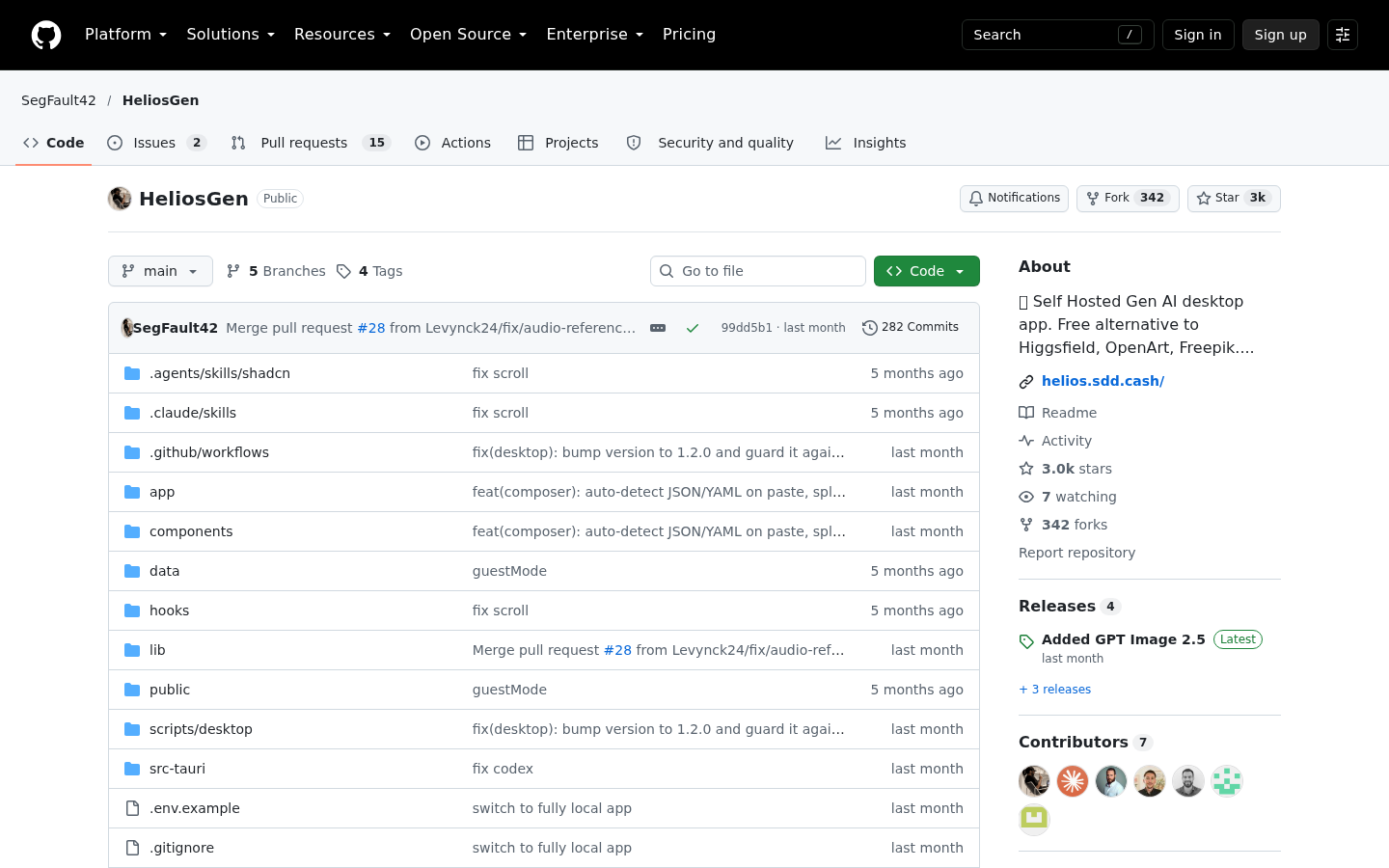Expand the Open Source dropdown menu

point(468,35)
